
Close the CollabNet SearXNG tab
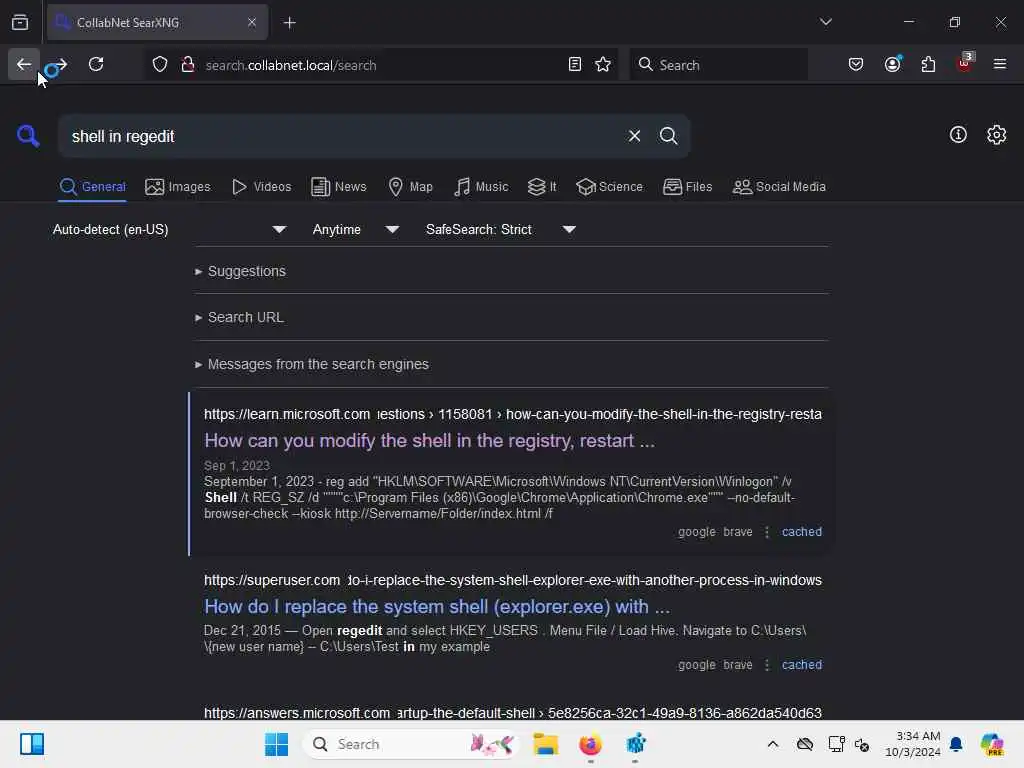coord(251,23)
